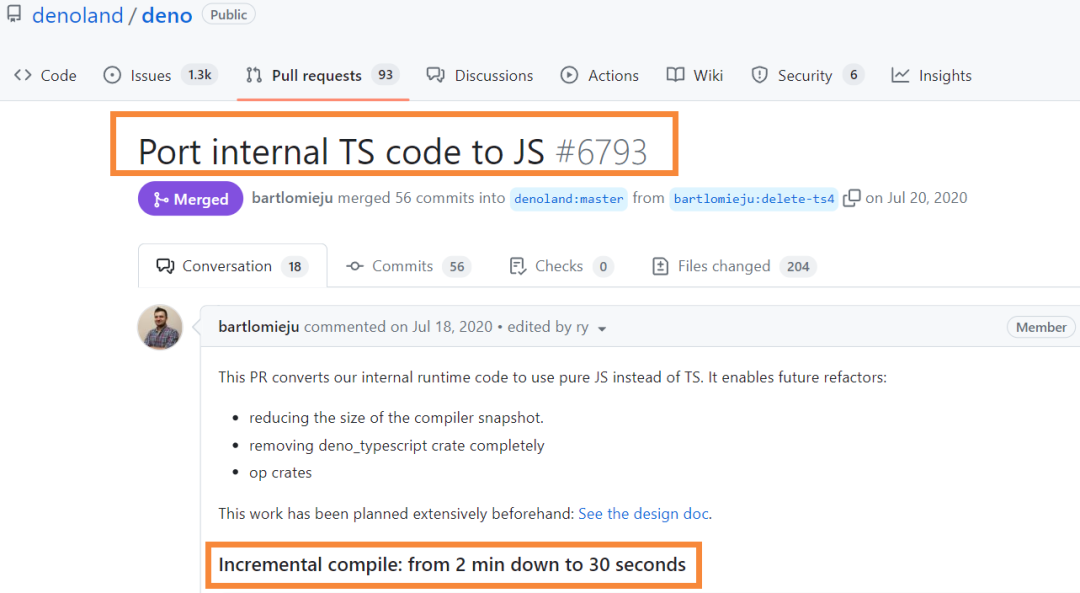Switch to the Checks tab
Viewport: 1080px width, 593px height.
coord(558,266)
